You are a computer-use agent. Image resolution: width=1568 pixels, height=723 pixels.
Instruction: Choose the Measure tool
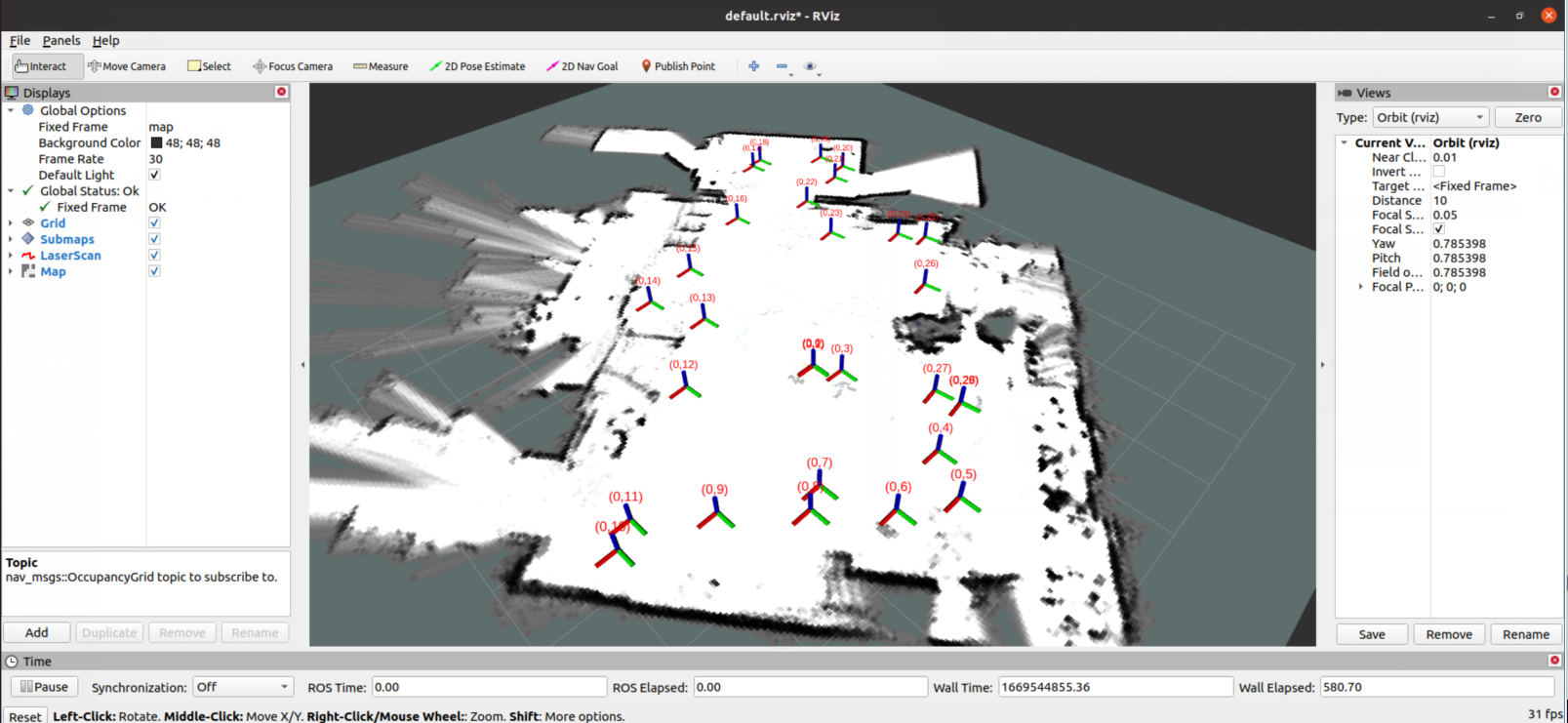(x=381, y=66)
